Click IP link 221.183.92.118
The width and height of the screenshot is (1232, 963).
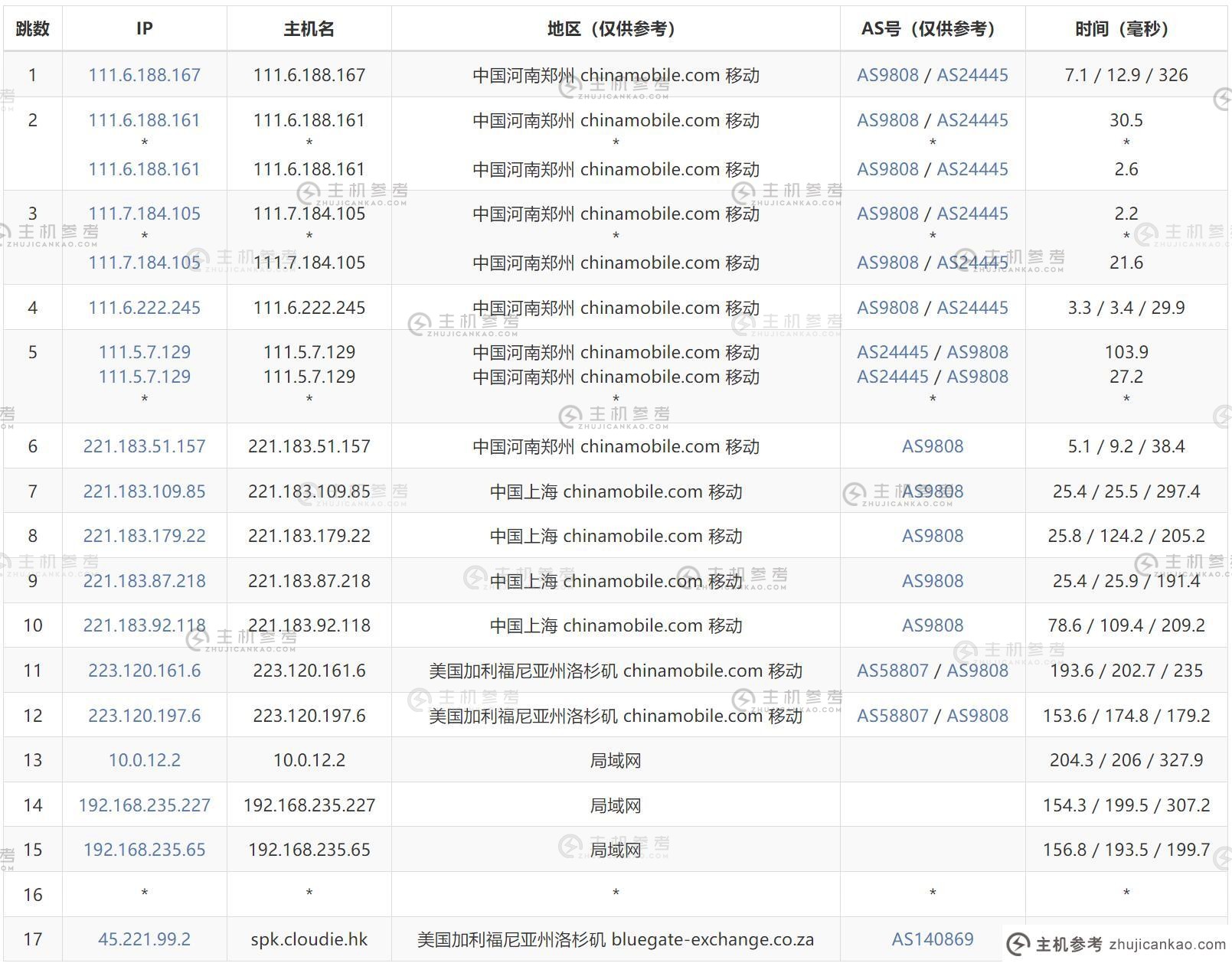144,625
